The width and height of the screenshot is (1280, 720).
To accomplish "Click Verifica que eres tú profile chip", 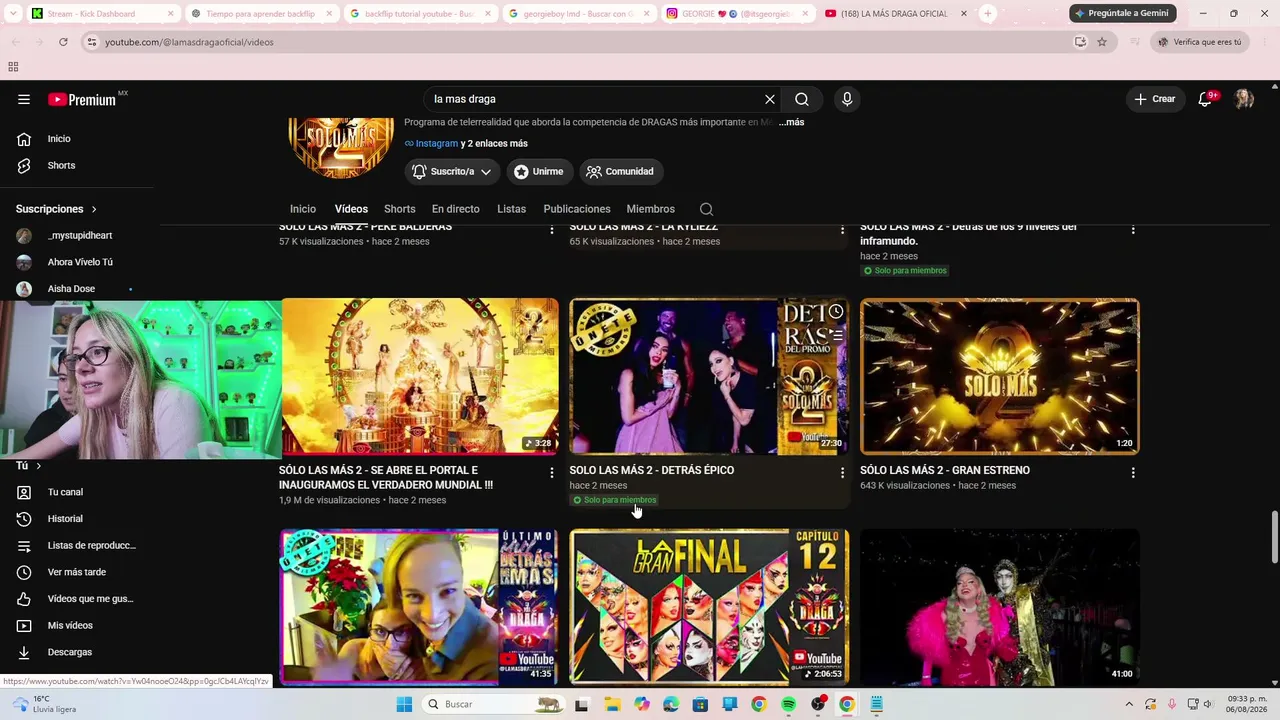I will point(1200,42).
